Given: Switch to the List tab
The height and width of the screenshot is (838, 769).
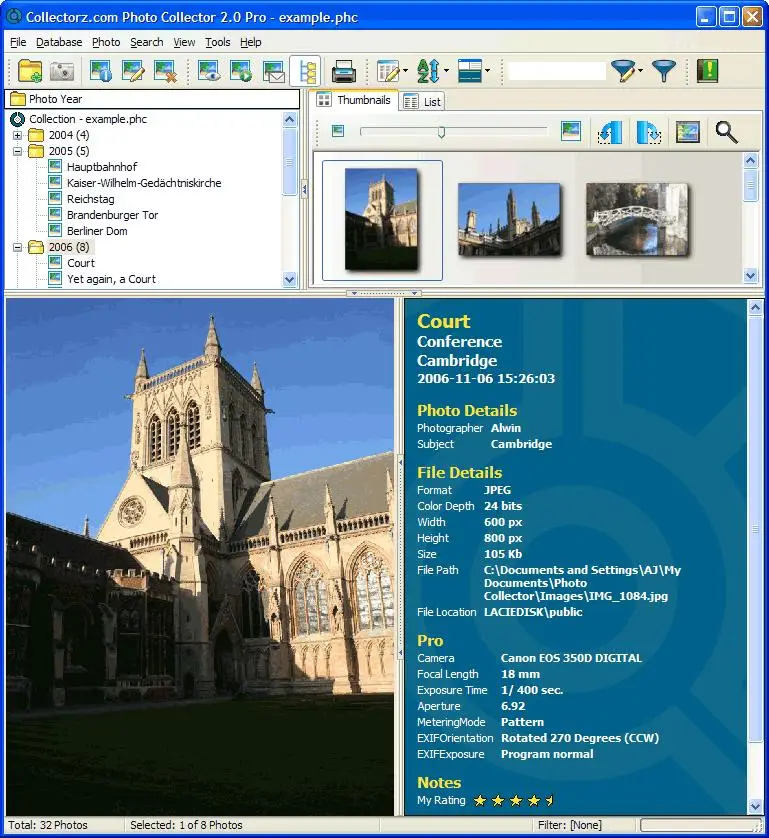Looking at the screenshot, I should [x=422, y=101].
